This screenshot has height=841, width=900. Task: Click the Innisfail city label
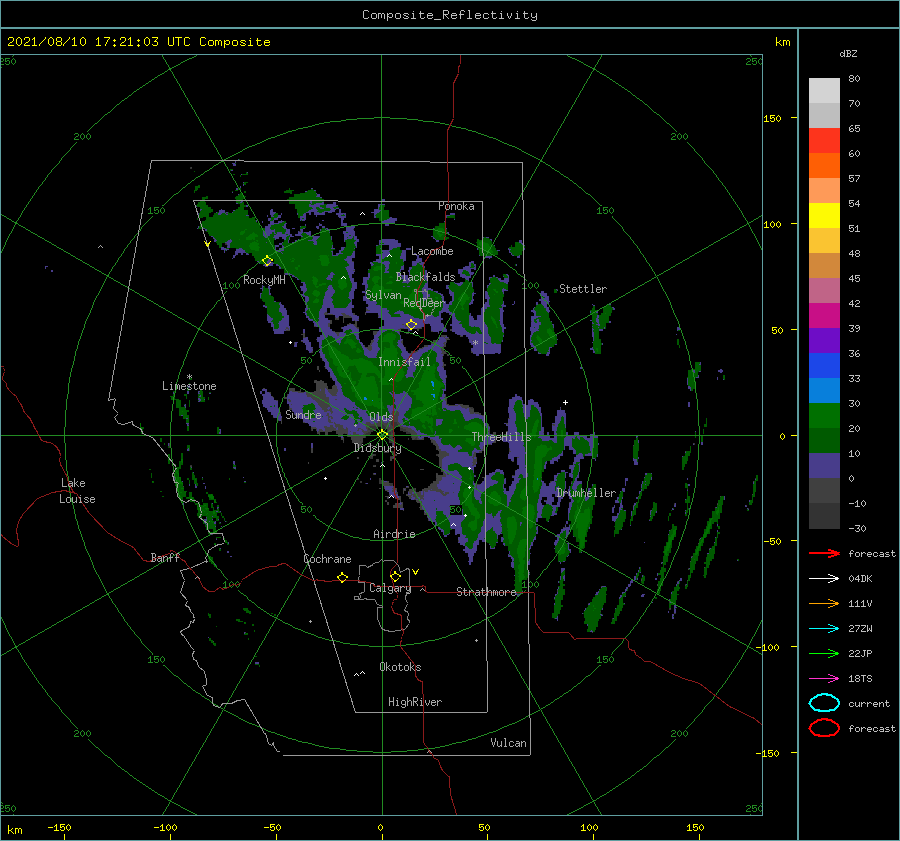[x=404, y=362]
